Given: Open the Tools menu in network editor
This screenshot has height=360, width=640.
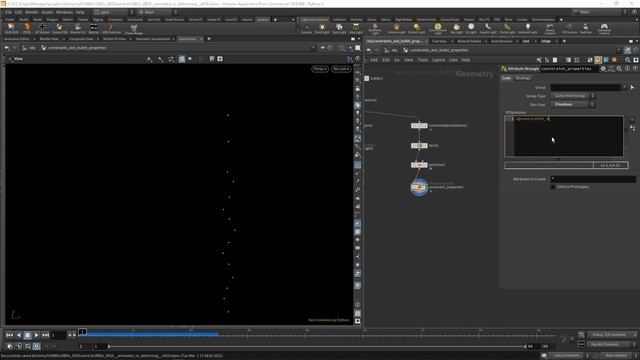Looking at the screenshot, I should tap(422, 60).
